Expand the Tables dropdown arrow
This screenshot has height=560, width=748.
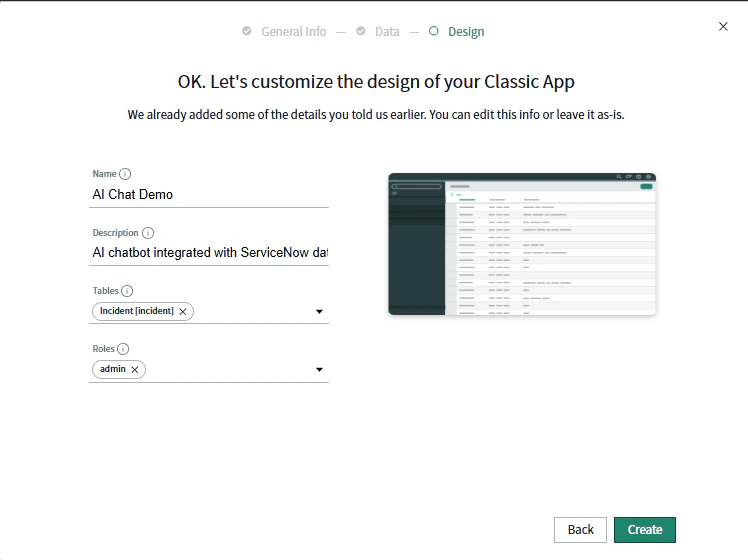(320, 311)
